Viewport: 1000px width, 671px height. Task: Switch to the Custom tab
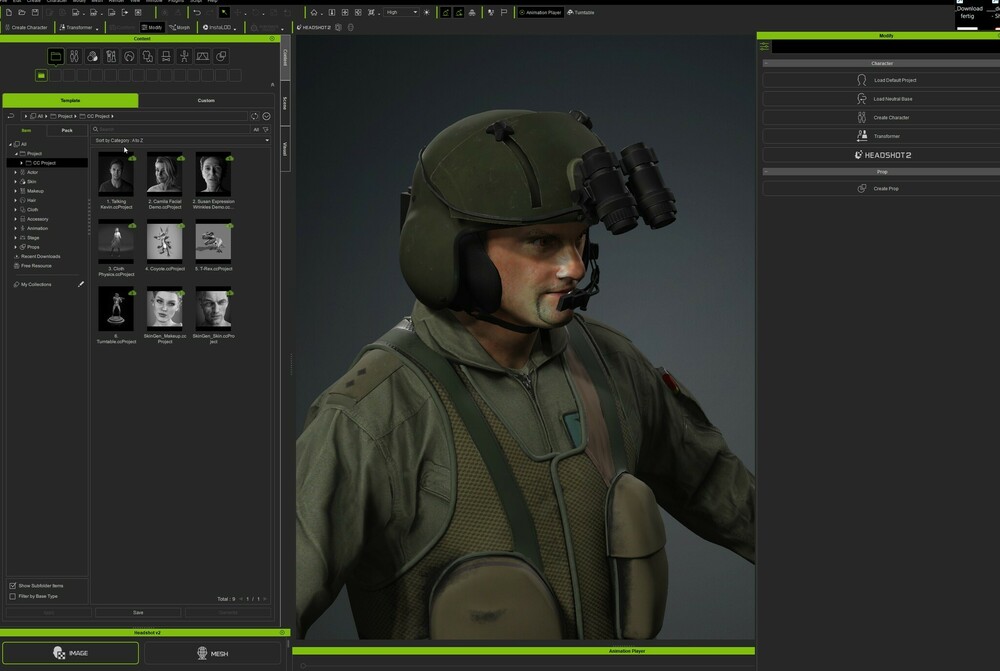pos(206,100)
